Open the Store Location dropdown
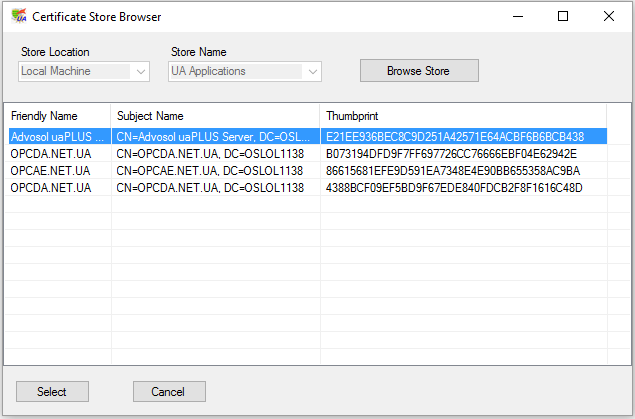 tap(84, 71)
